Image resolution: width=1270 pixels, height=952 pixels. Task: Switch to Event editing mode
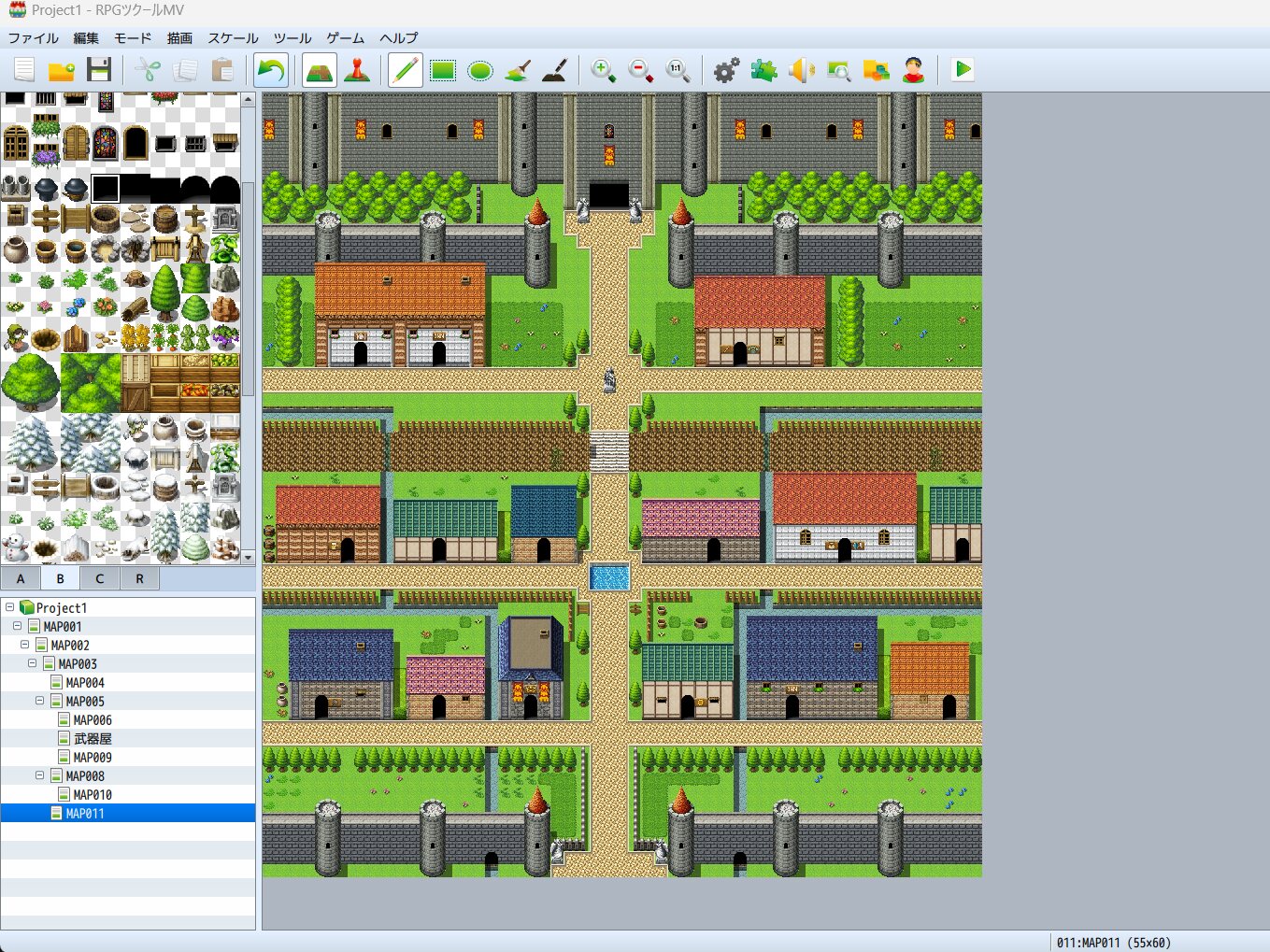tap(357, 70)
